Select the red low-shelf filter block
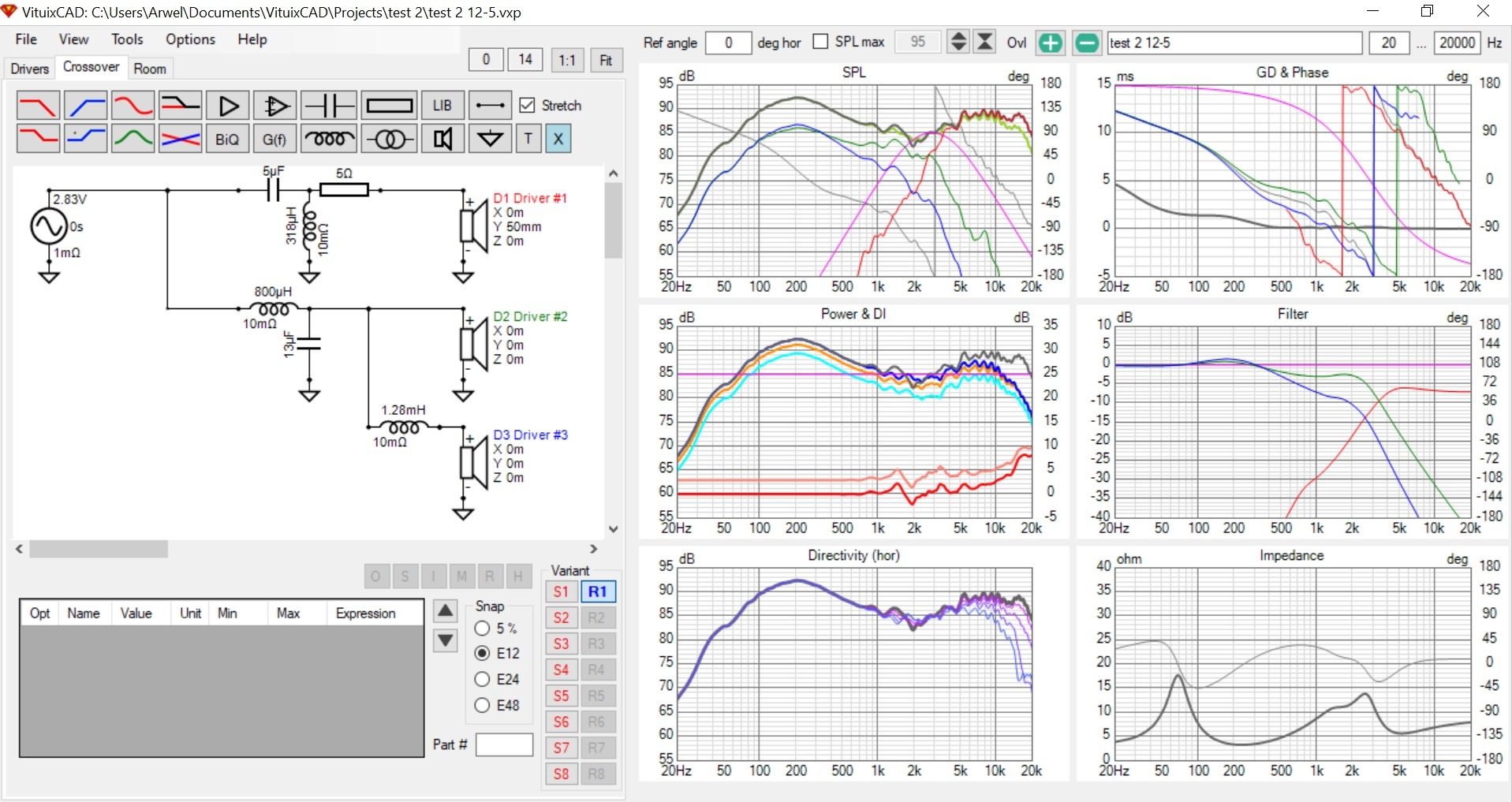This screenshot has width=1512, height=802. (x=38, y=139)
